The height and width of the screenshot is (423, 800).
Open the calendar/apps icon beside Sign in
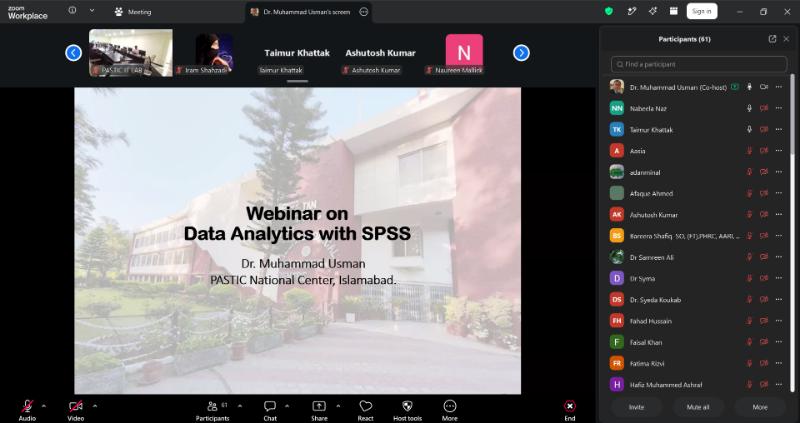673,11
